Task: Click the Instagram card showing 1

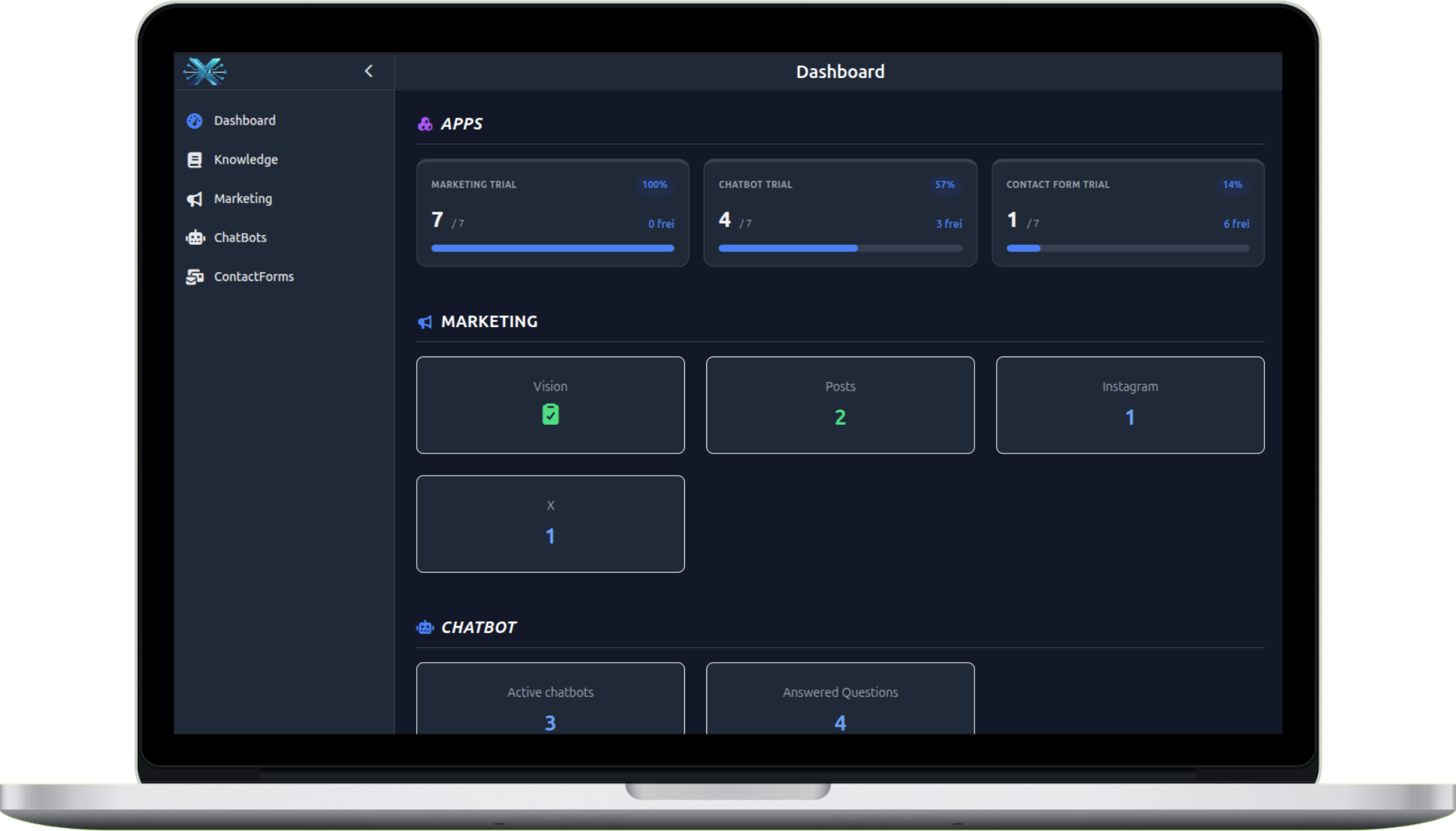Action: click(x=1129, y=404)
